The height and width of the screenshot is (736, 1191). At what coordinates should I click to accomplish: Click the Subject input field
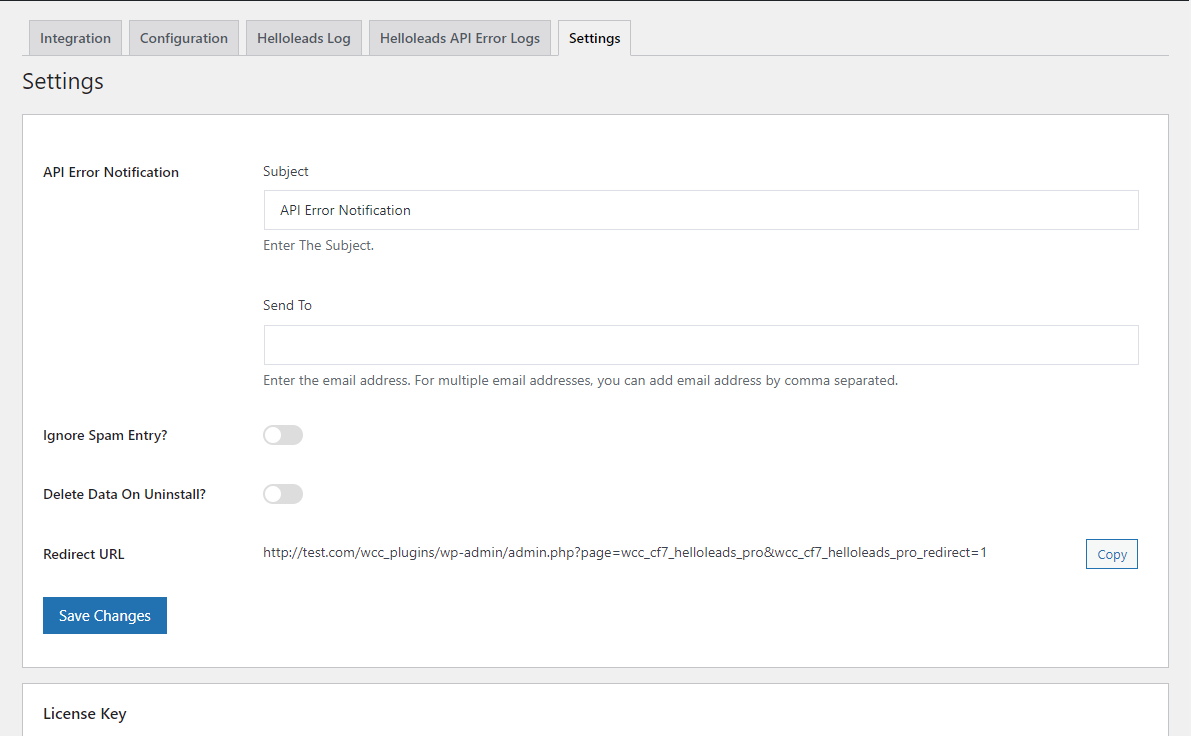coord(700,210)
